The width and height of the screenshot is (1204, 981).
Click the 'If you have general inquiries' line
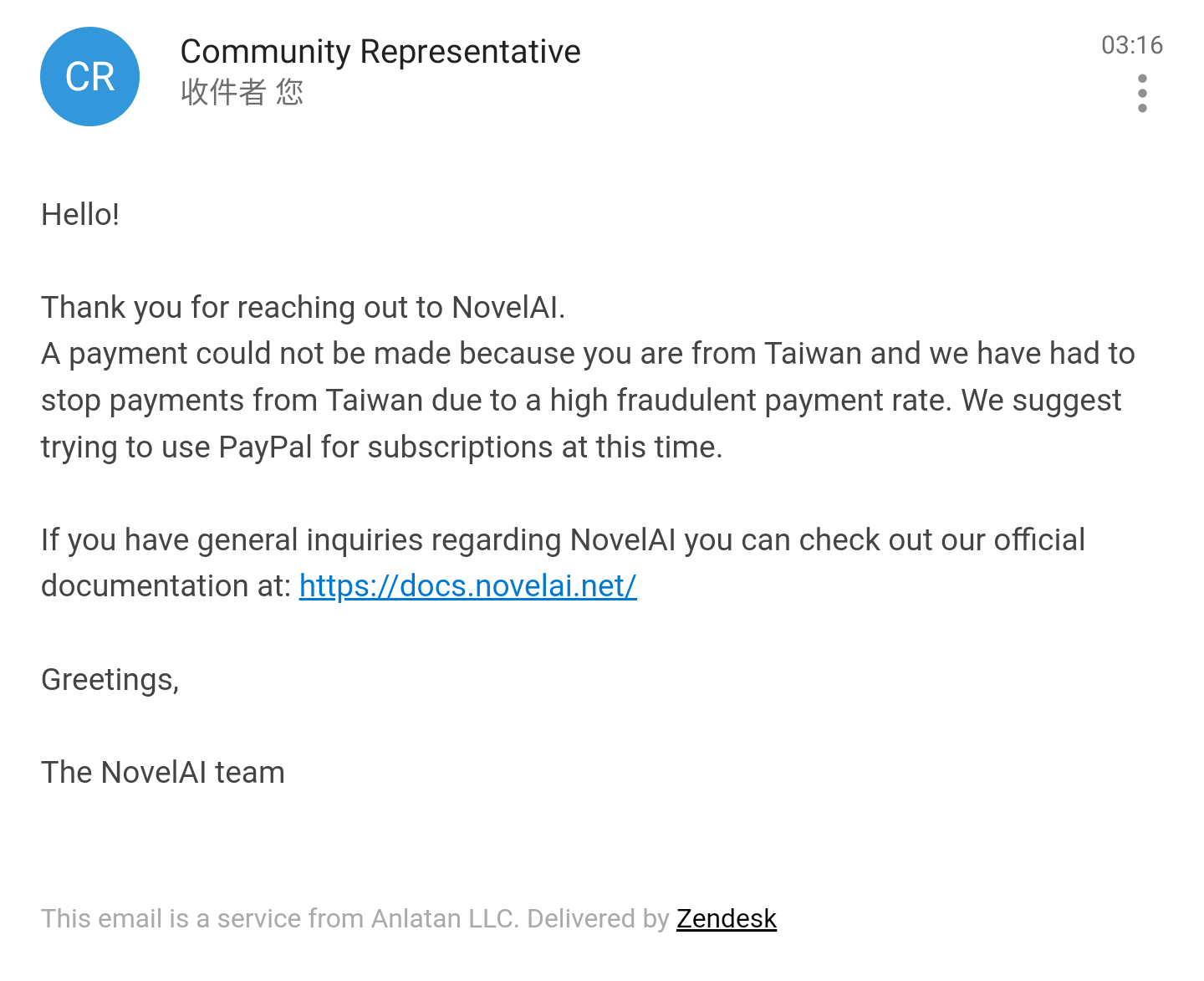click(x=563, y=540)
